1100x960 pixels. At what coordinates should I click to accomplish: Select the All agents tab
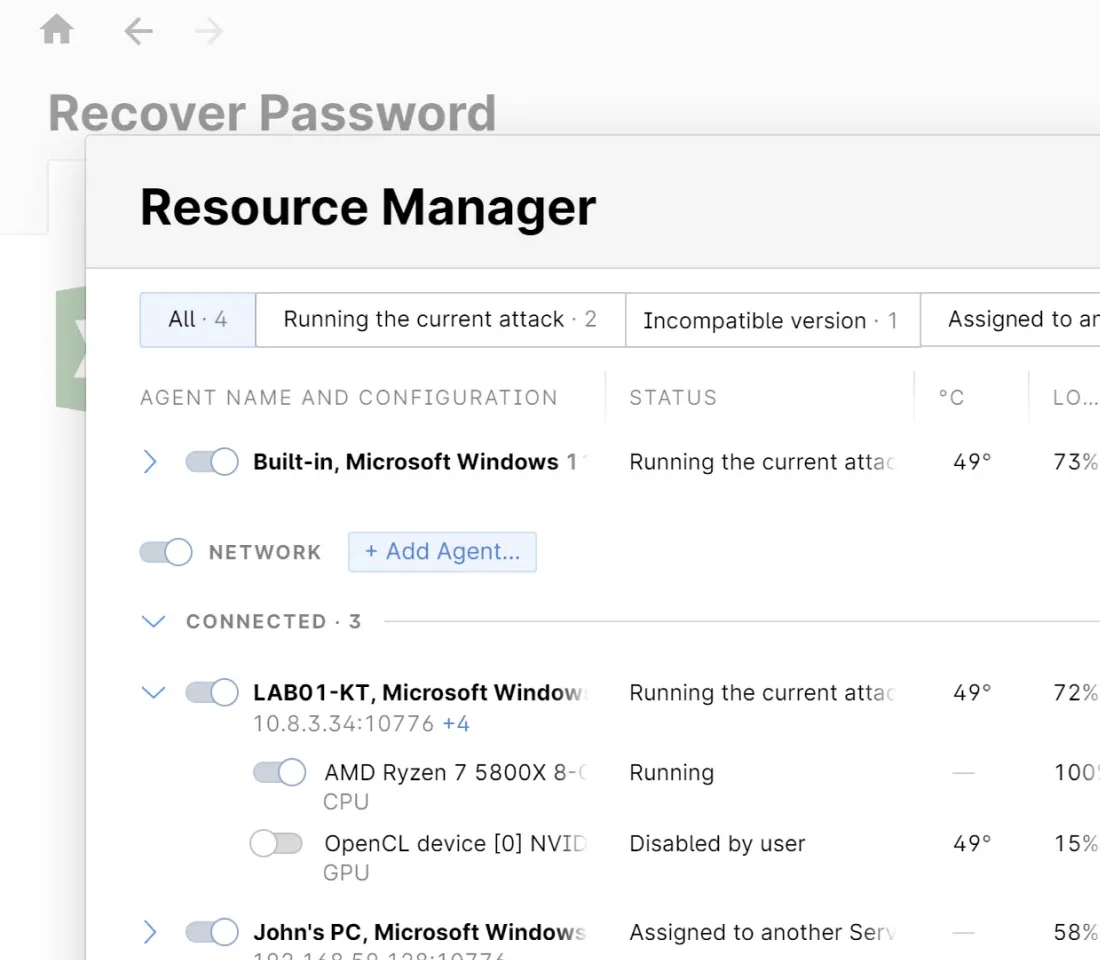pyautogui.click(x=198, y=320)
